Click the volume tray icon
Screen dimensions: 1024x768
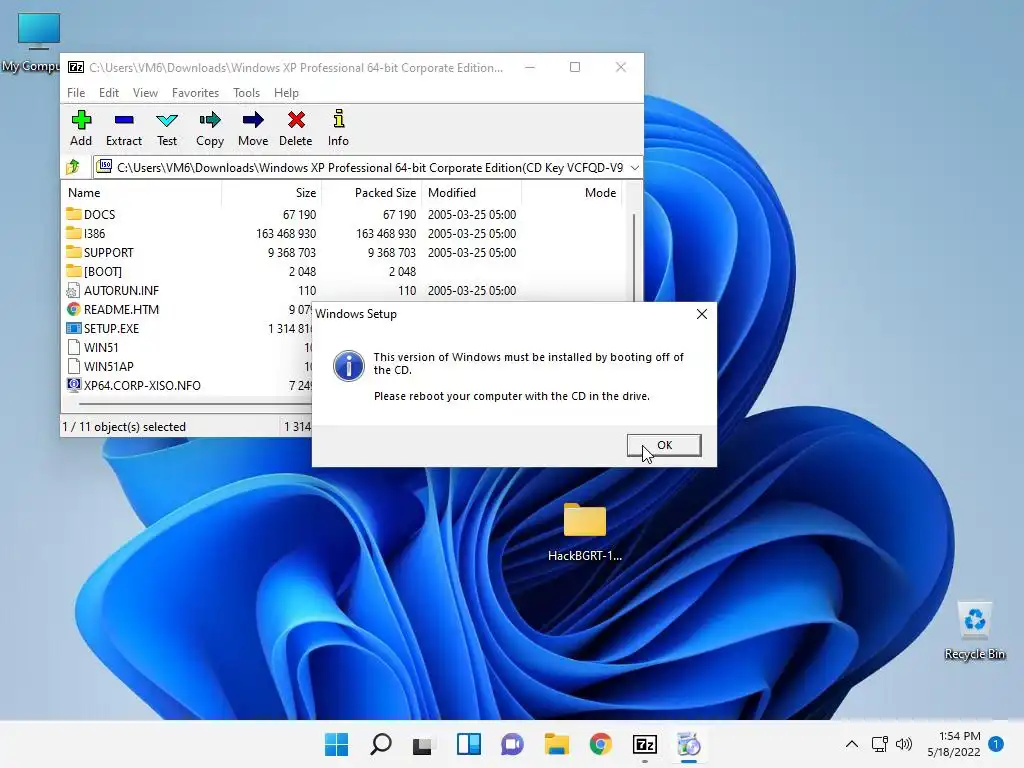[904, 744]
